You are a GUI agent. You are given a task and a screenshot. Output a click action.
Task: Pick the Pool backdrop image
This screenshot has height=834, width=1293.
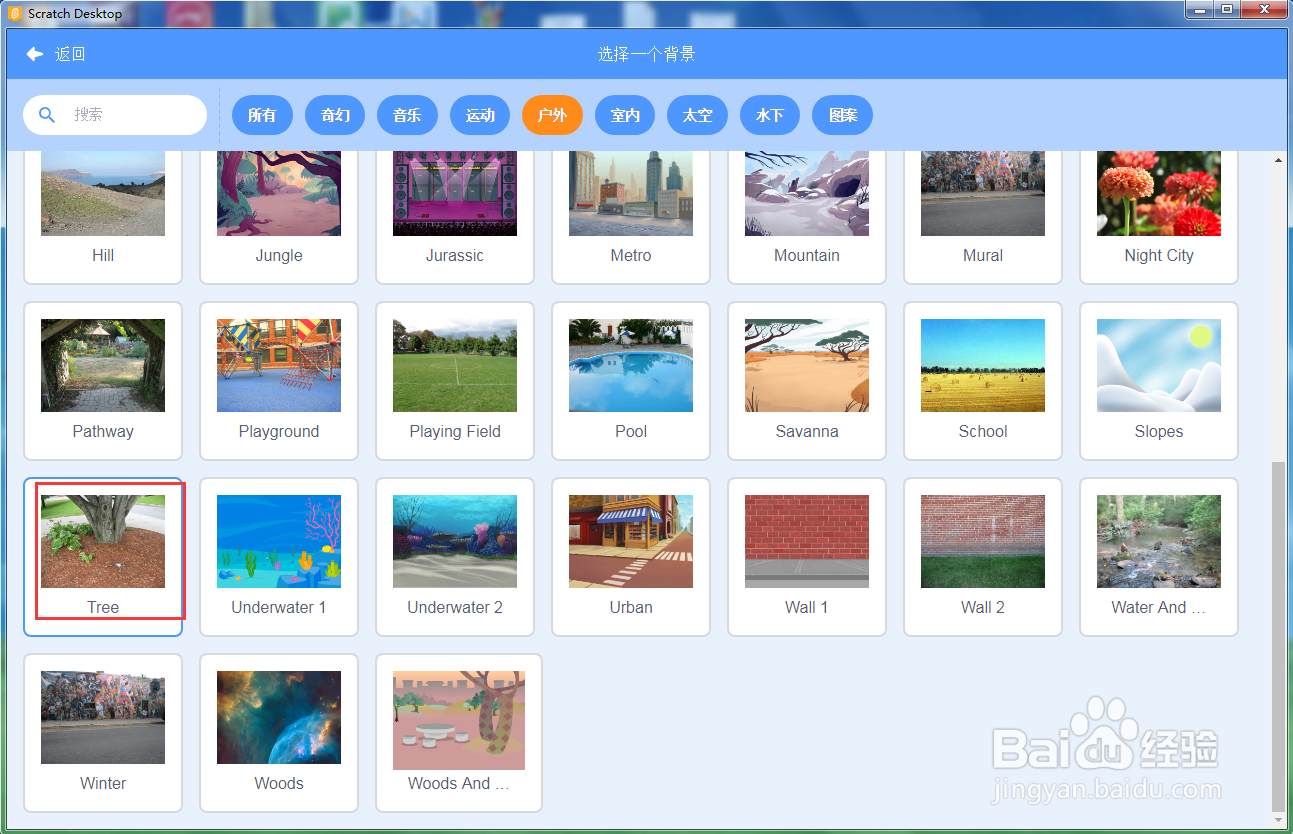pyautogui.click(x=631, y=365)
